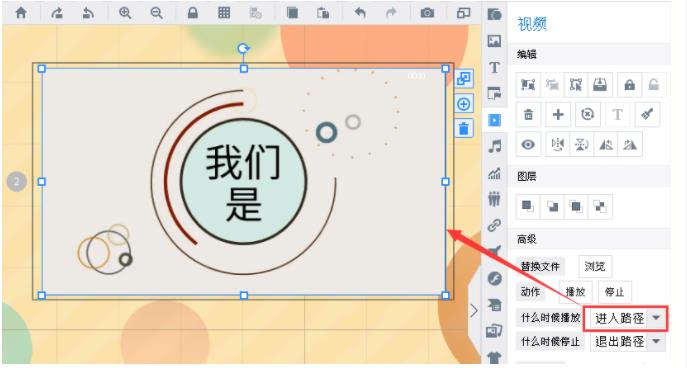The width and height of the screenshot is (687, 368).
Task: Paste from clipboard in top toolbar
Action: [323, 13]
